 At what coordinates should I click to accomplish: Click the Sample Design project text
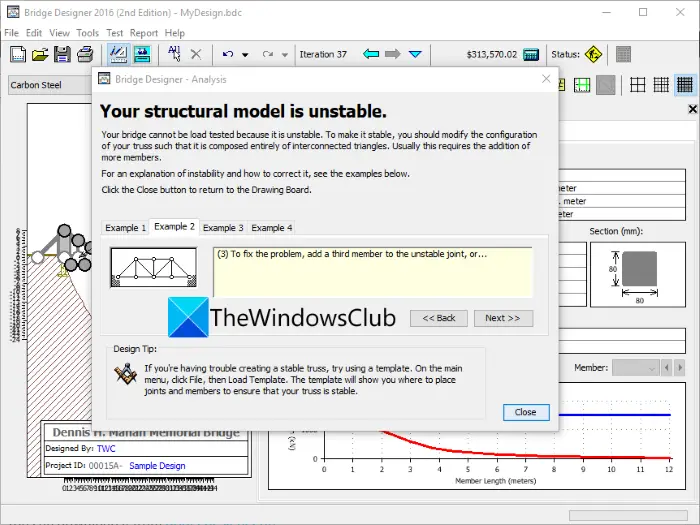pyautogui.click(x=157, y=466)
